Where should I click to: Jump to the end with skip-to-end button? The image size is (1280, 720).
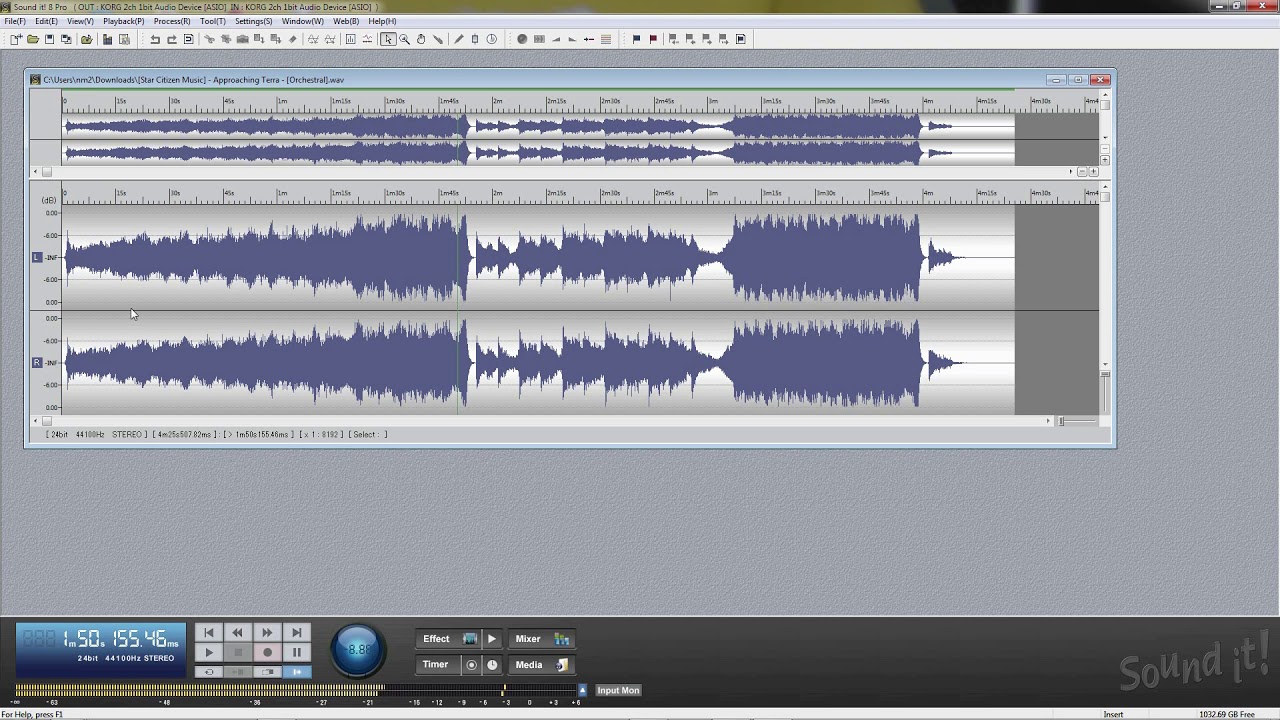296,632
